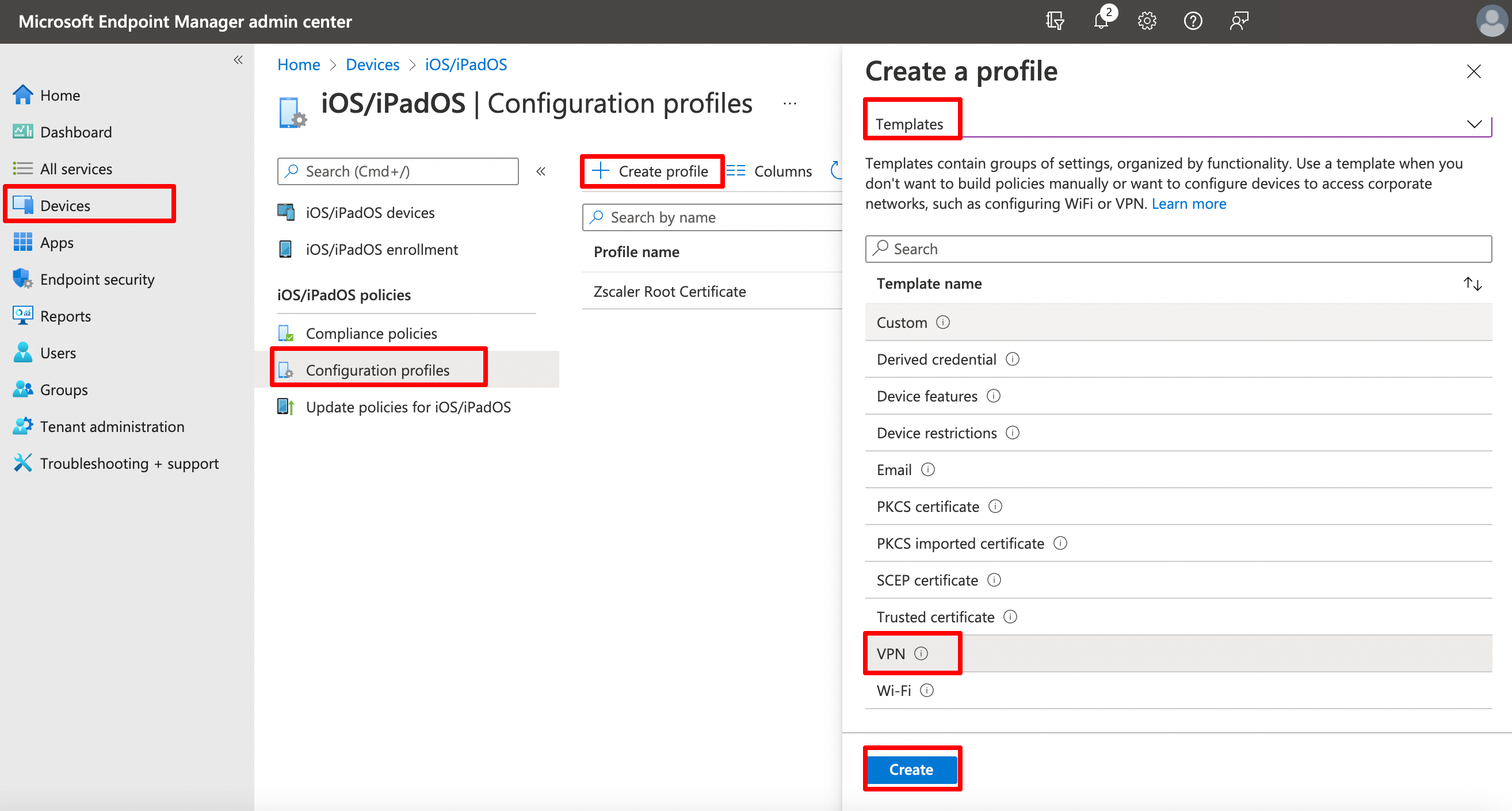Select the Endpoint security shield icon

tap(22, 279)
